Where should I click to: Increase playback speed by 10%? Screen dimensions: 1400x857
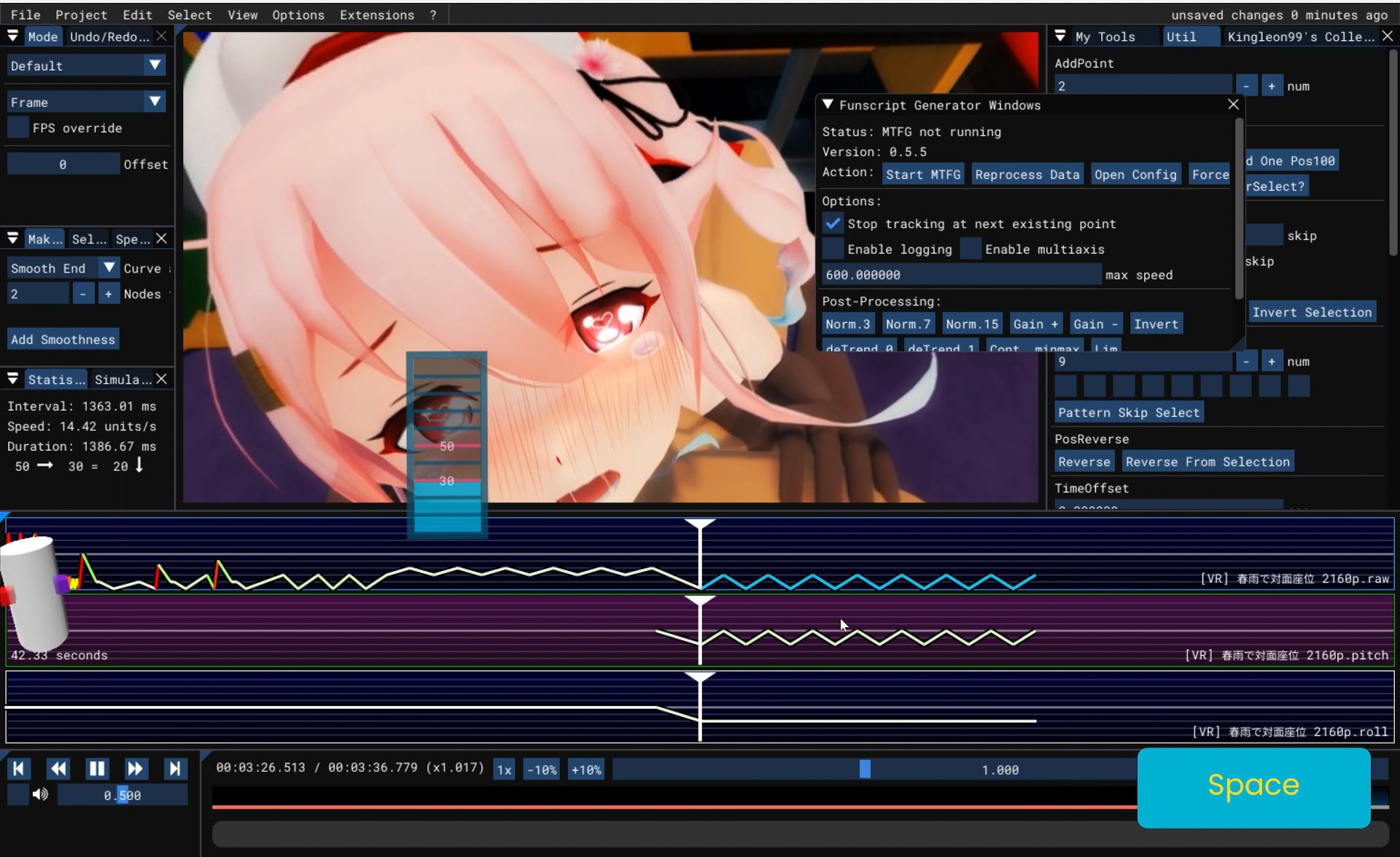[x=586, y=769]
